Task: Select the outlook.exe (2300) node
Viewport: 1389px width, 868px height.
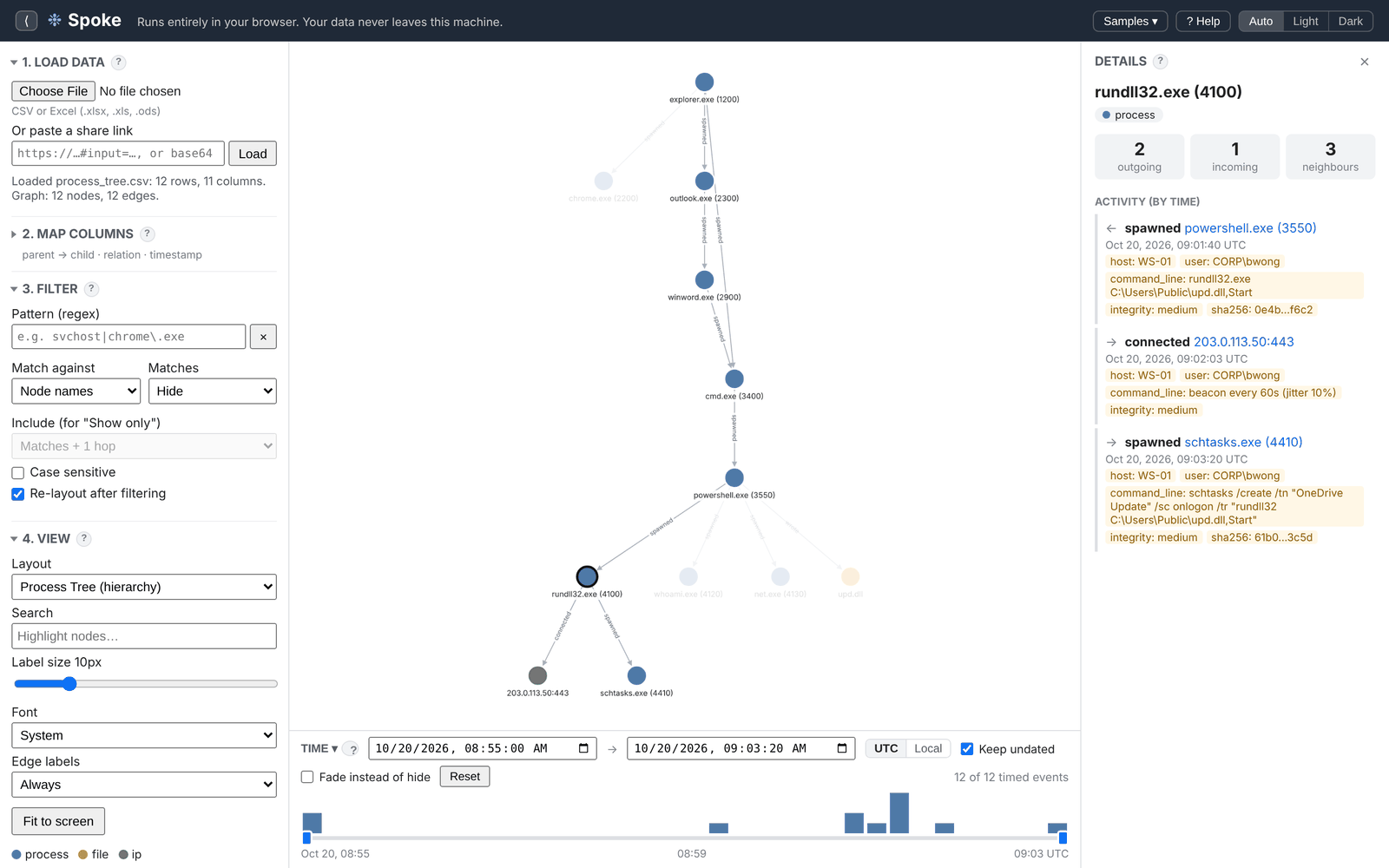Action: [x=704, y=181]
